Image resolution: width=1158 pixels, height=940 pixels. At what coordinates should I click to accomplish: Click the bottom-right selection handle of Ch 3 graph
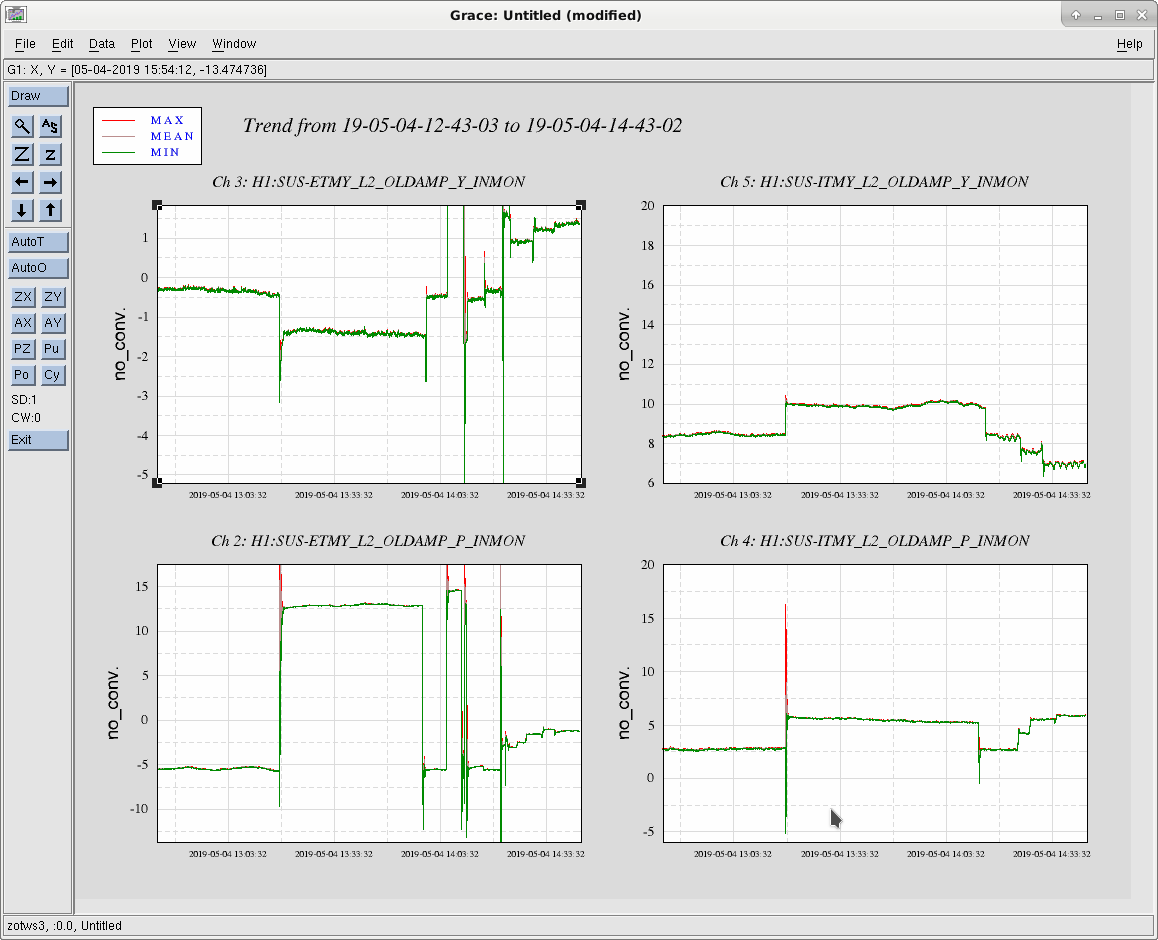(581, 483)
